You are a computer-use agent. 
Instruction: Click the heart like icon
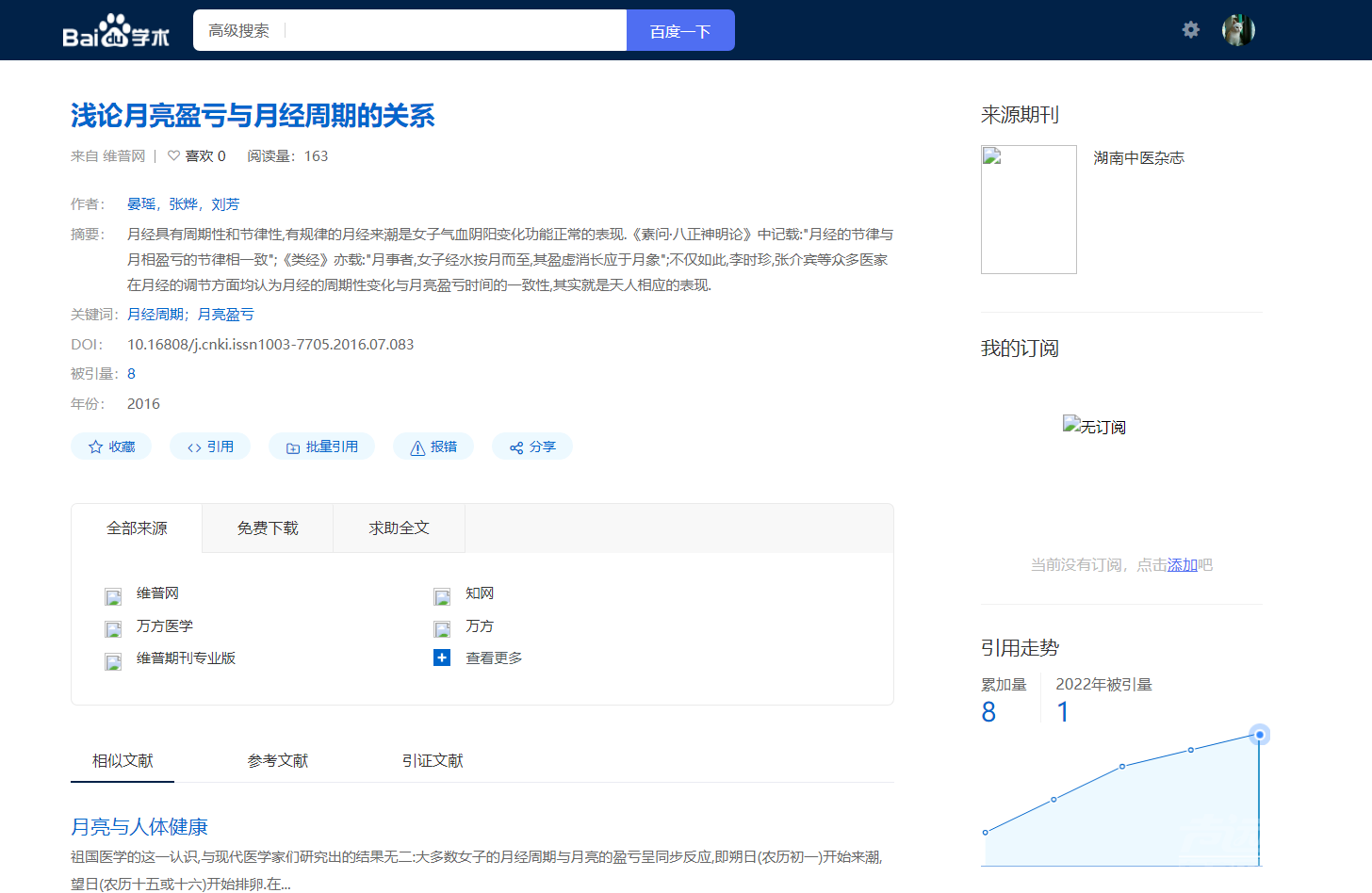tap(173, 156)
